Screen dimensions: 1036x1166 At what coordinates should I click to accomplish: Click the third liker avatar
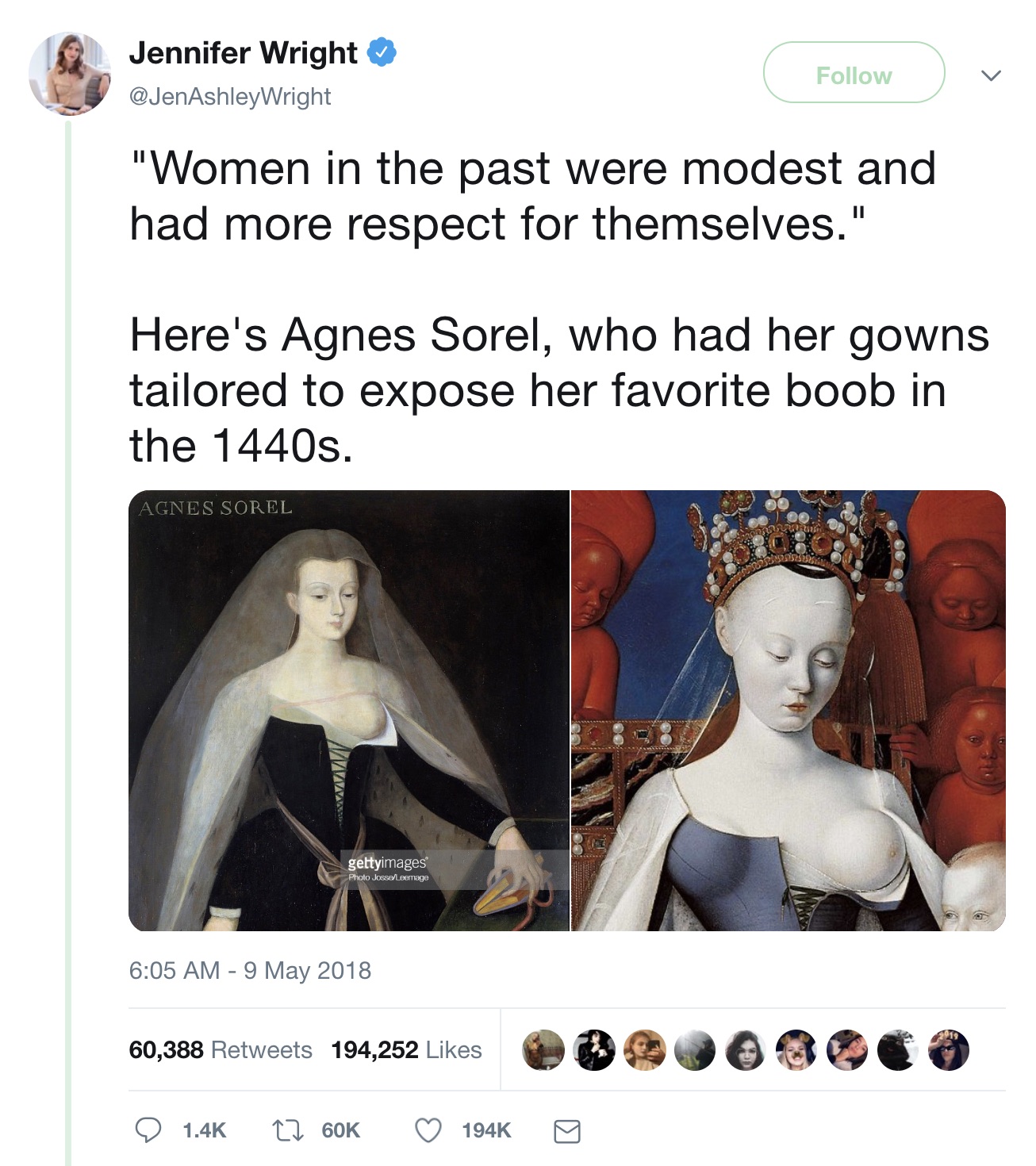(x=644, y=1050)
